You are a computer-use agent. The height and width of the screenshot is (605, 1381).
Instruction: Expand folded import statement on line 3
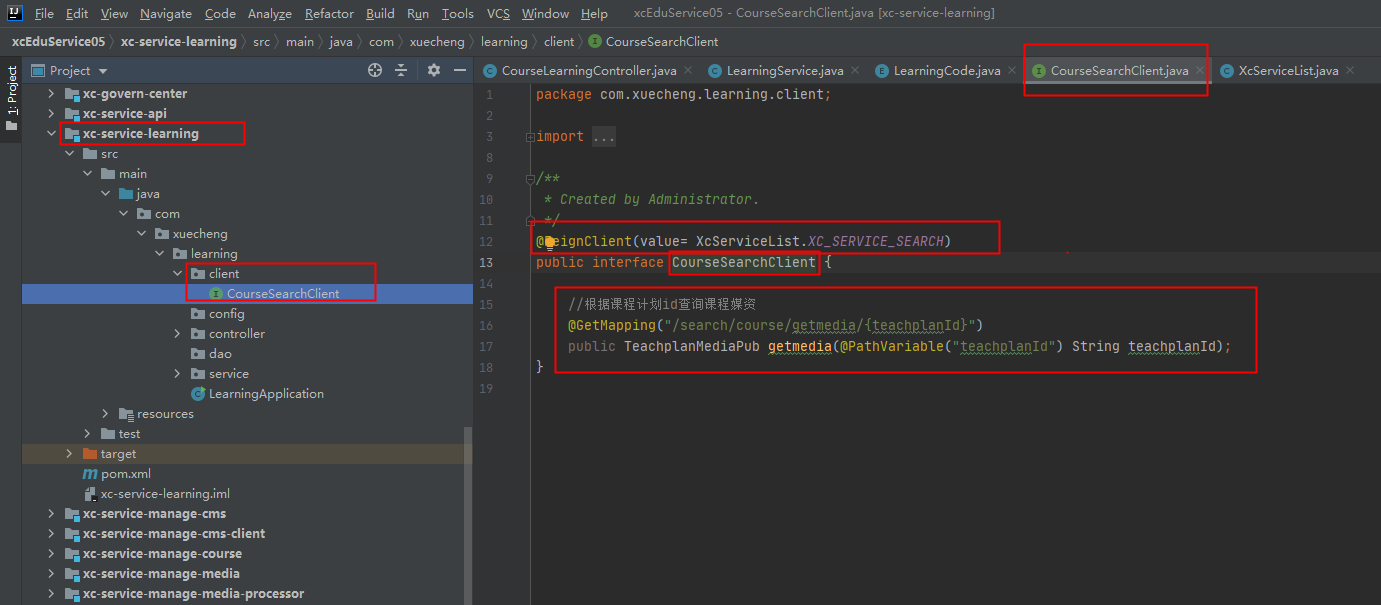pyautogui.click(x=530, y=137)
